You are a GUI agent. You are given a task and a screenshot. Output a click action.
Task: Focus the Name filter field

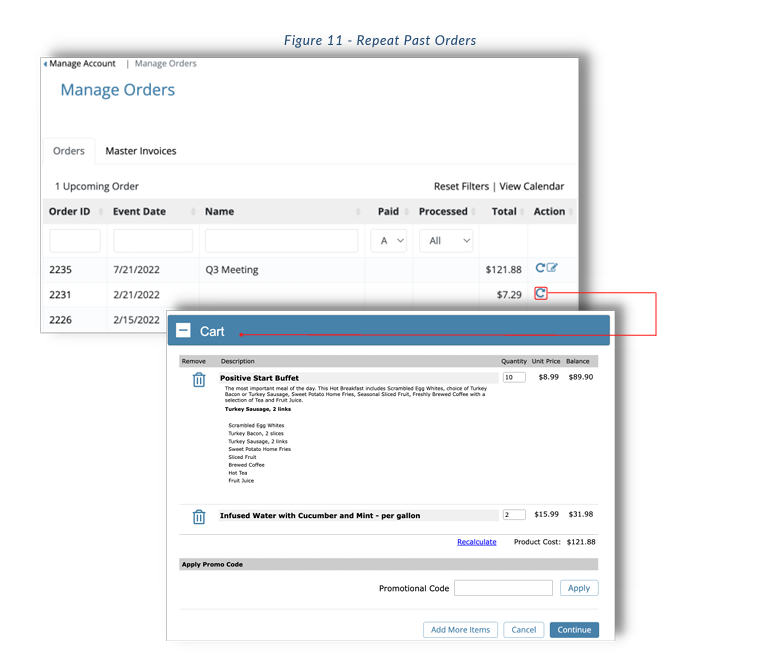click(282, 241)
